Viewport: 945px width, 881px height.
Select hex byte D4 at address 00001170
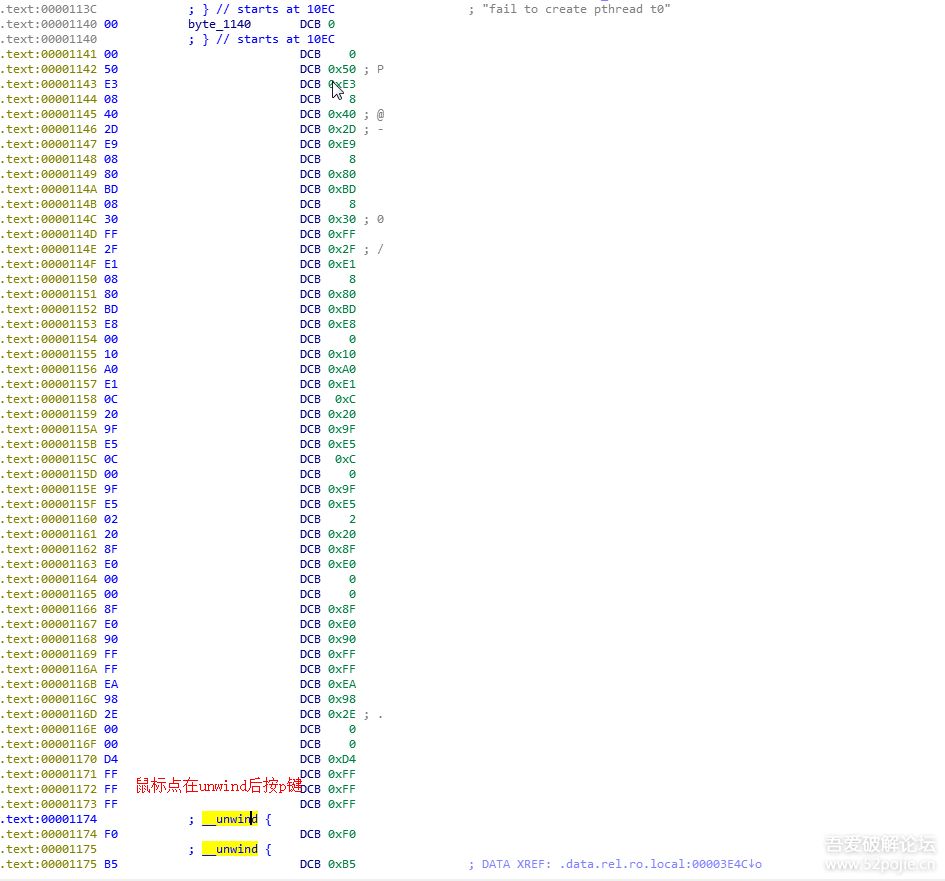(111, 759)
